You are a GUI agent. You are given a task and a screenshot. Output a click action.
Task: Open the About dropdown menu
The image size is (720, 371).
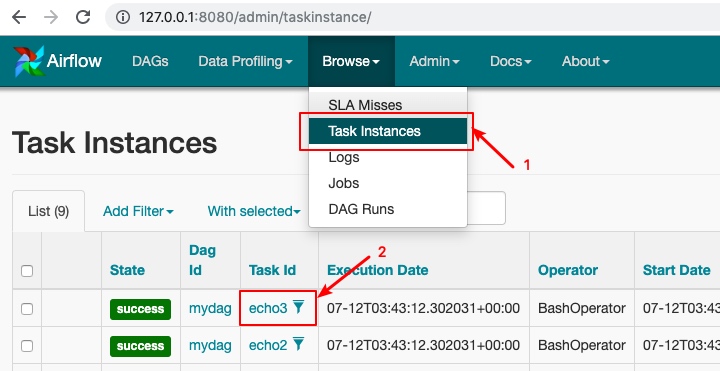585,61
